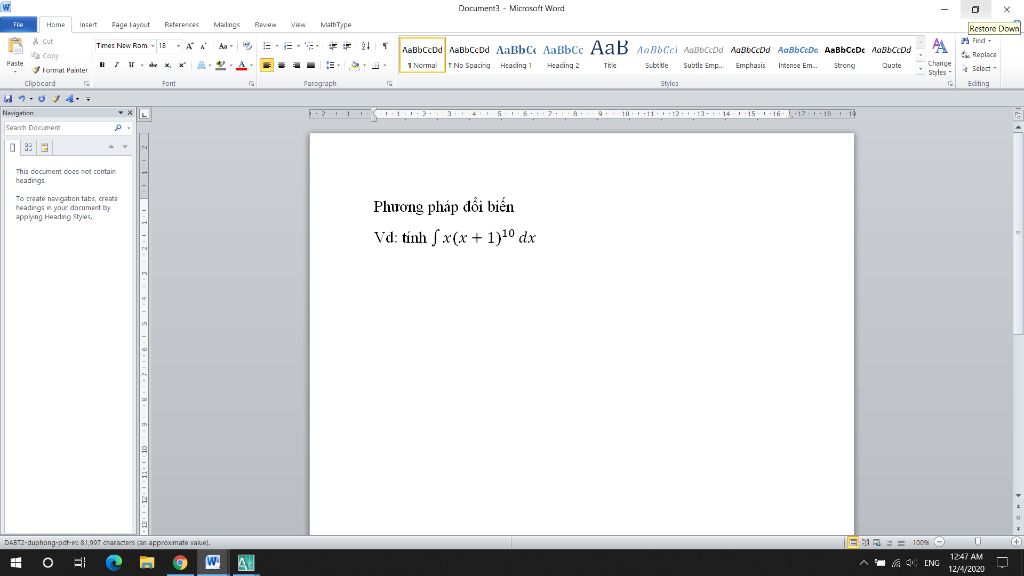Switch to the MathType tab

point(336,25)
